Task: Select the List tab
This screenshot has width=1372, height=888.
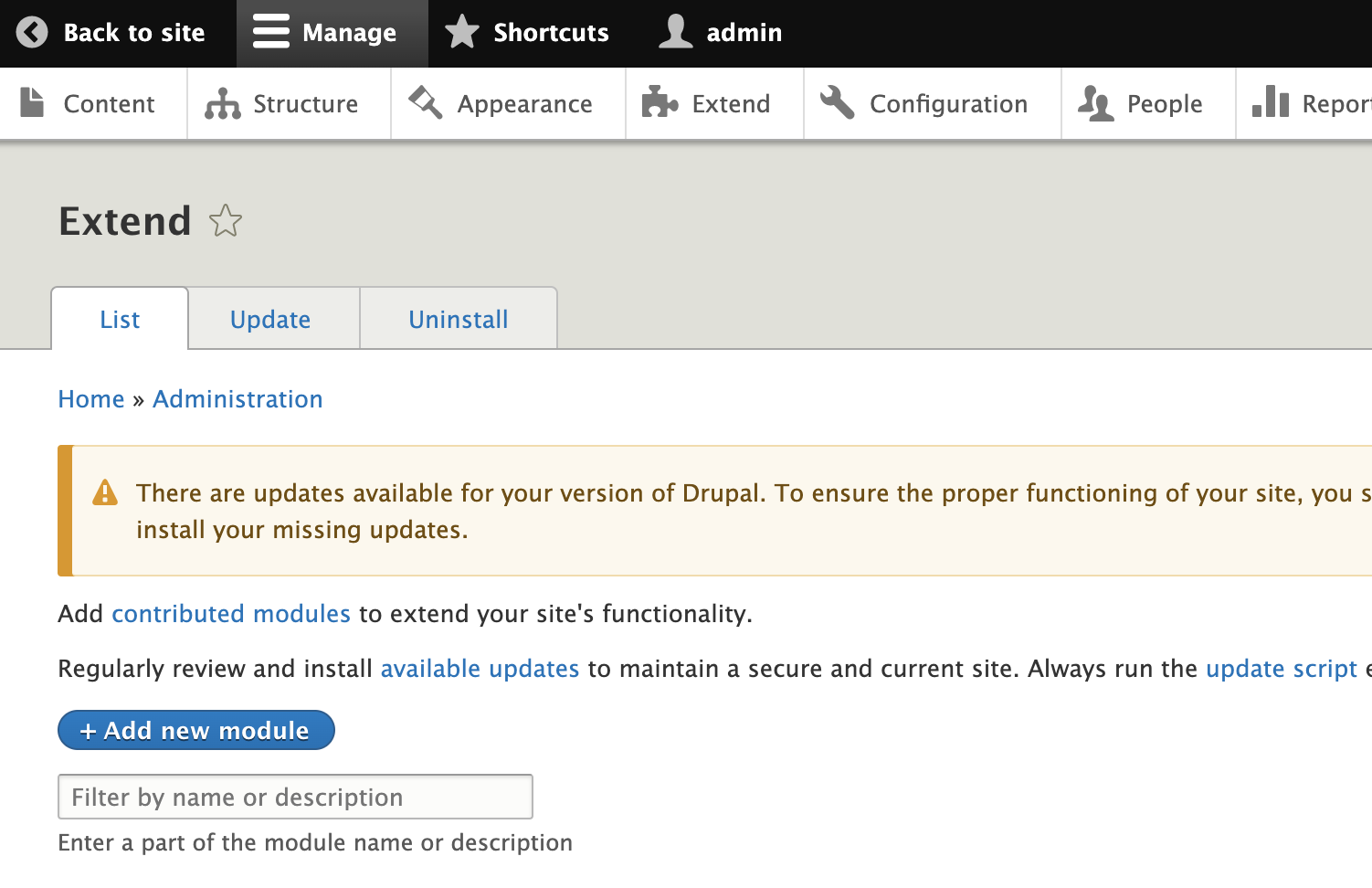Action: (x=120, y=320)
